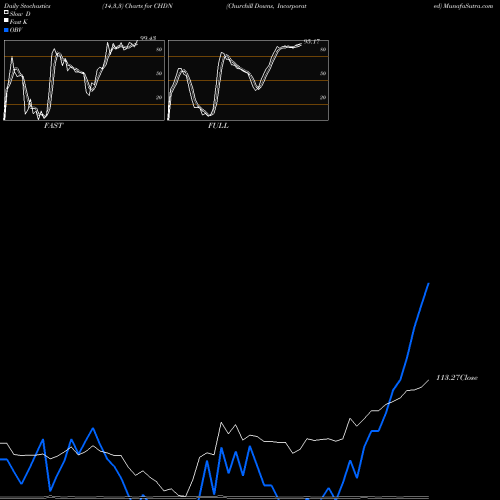Click the FULL stochastic chart panel

248,80
